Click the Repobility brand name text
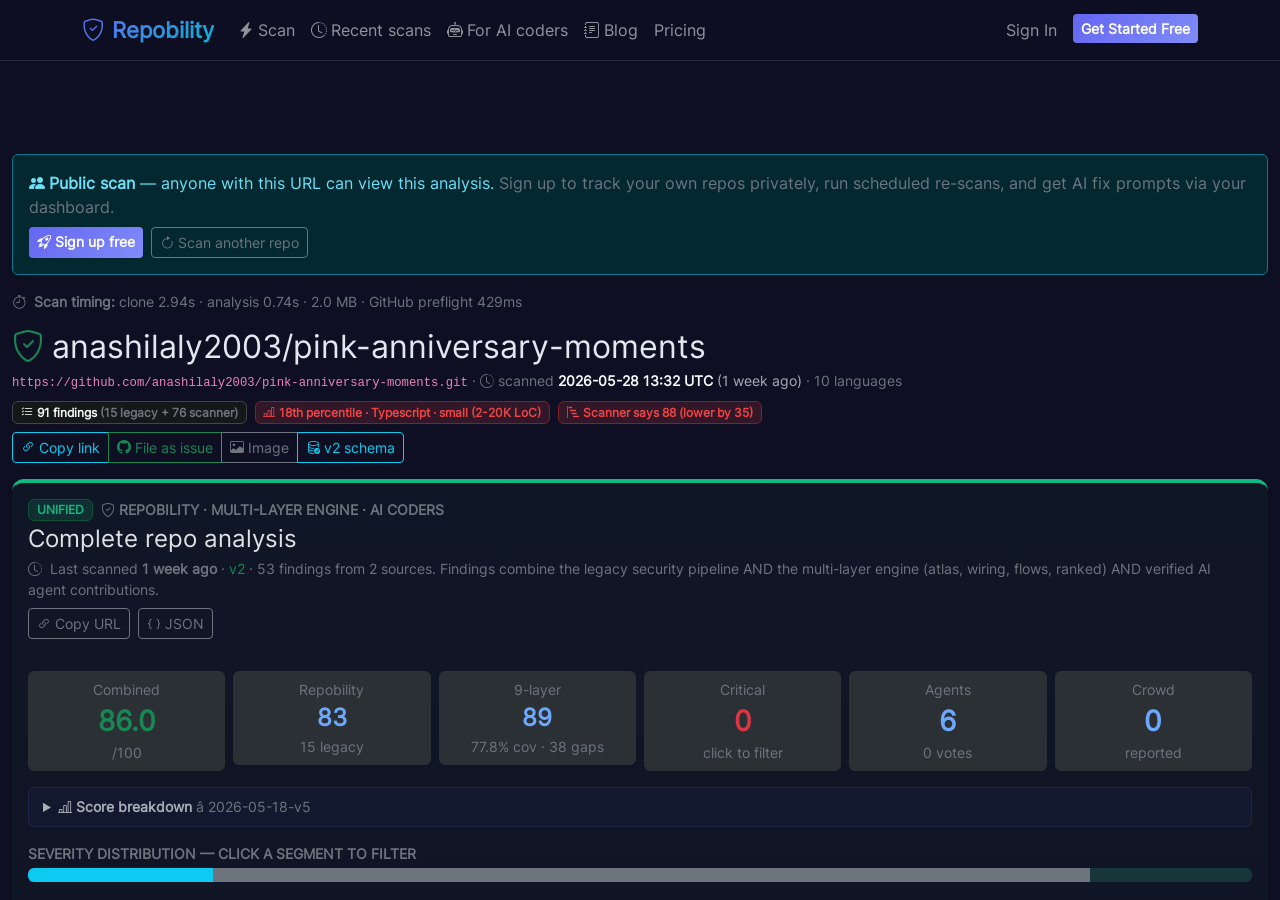This screenshot has height=900, width=1280. 163,30
